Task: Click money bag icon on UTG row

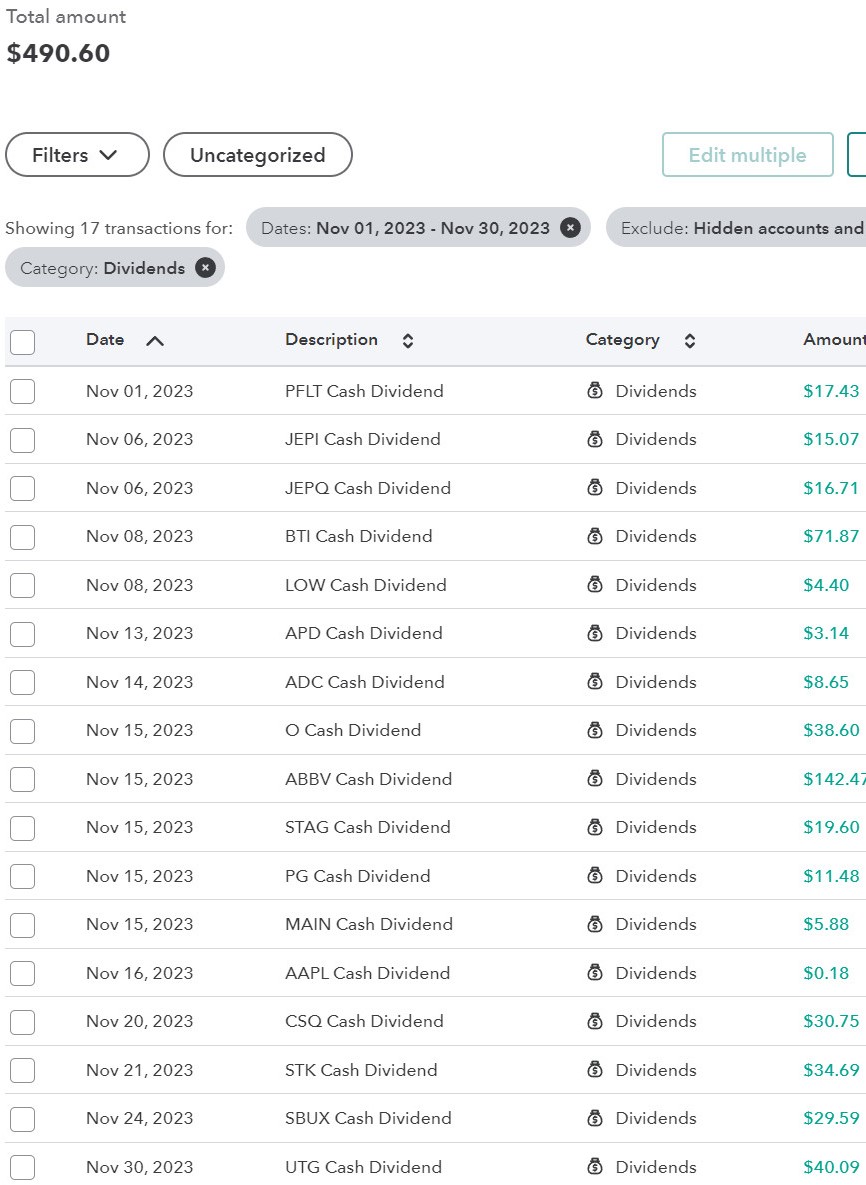Action: [x=595, y=1167]
